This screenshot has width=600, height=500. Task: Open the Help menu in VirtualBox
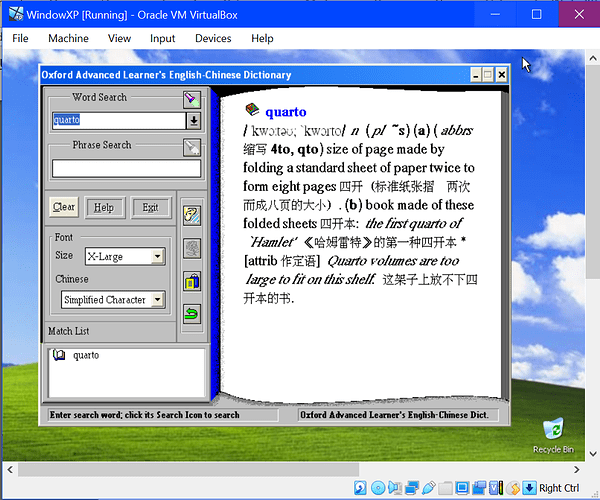coord(262,38)
